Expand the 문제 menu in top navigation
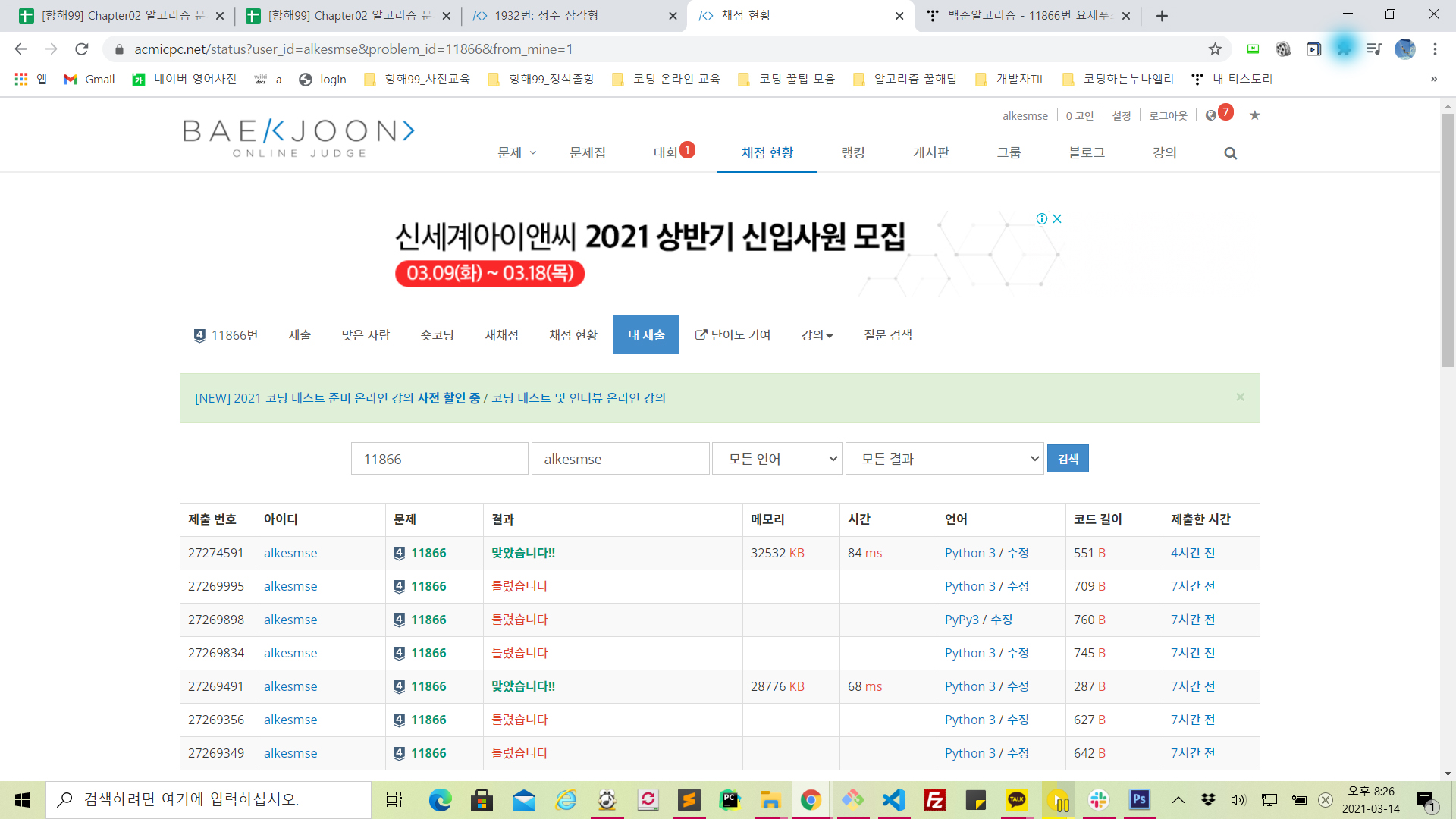This screenshot has height=819, width=1456. 516,153
